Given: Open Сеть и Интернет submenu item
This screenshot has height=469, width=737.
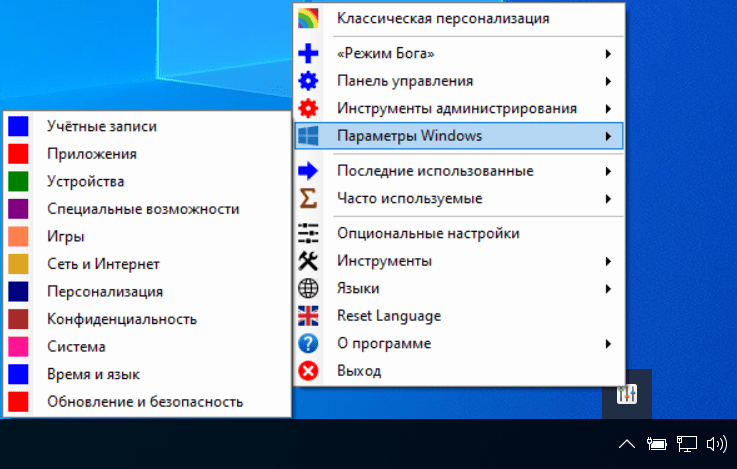Looking at the screenshot, I should (147, 264).
